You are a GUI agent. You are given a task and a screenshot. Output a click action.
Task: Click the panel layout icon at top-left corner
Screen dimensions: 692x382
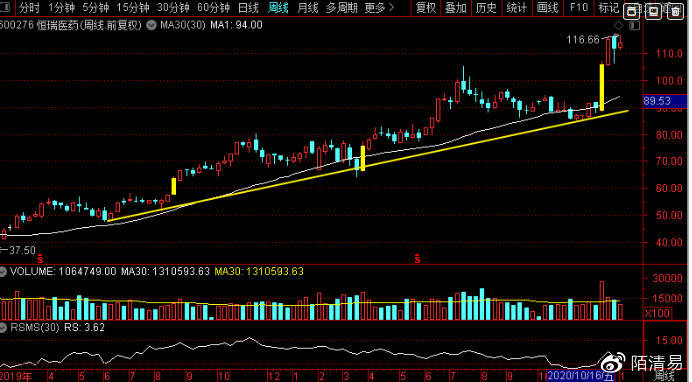coord(5,7)
